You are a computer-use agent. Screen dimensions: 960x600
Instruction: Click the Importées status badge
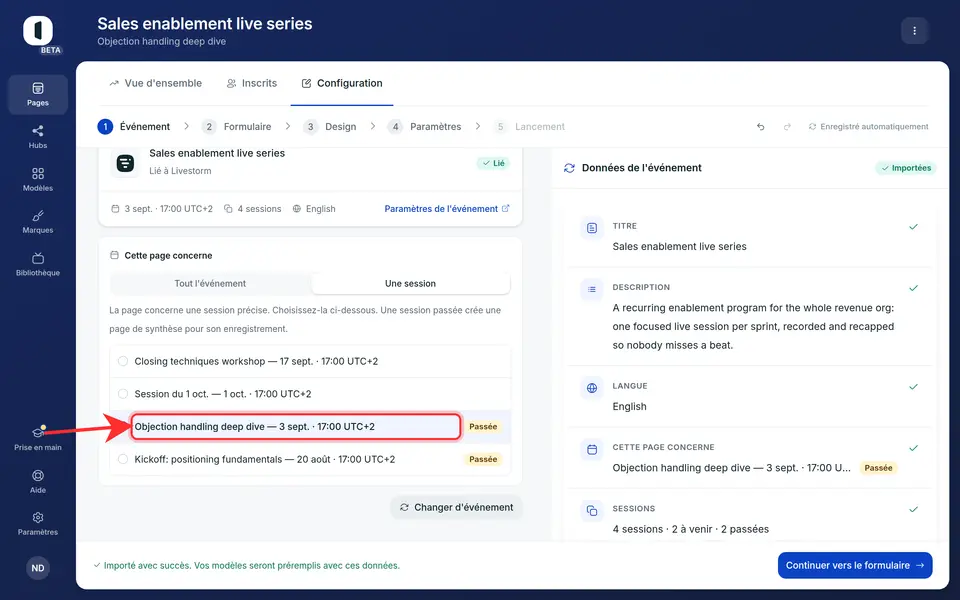click(x=906, y=168)
